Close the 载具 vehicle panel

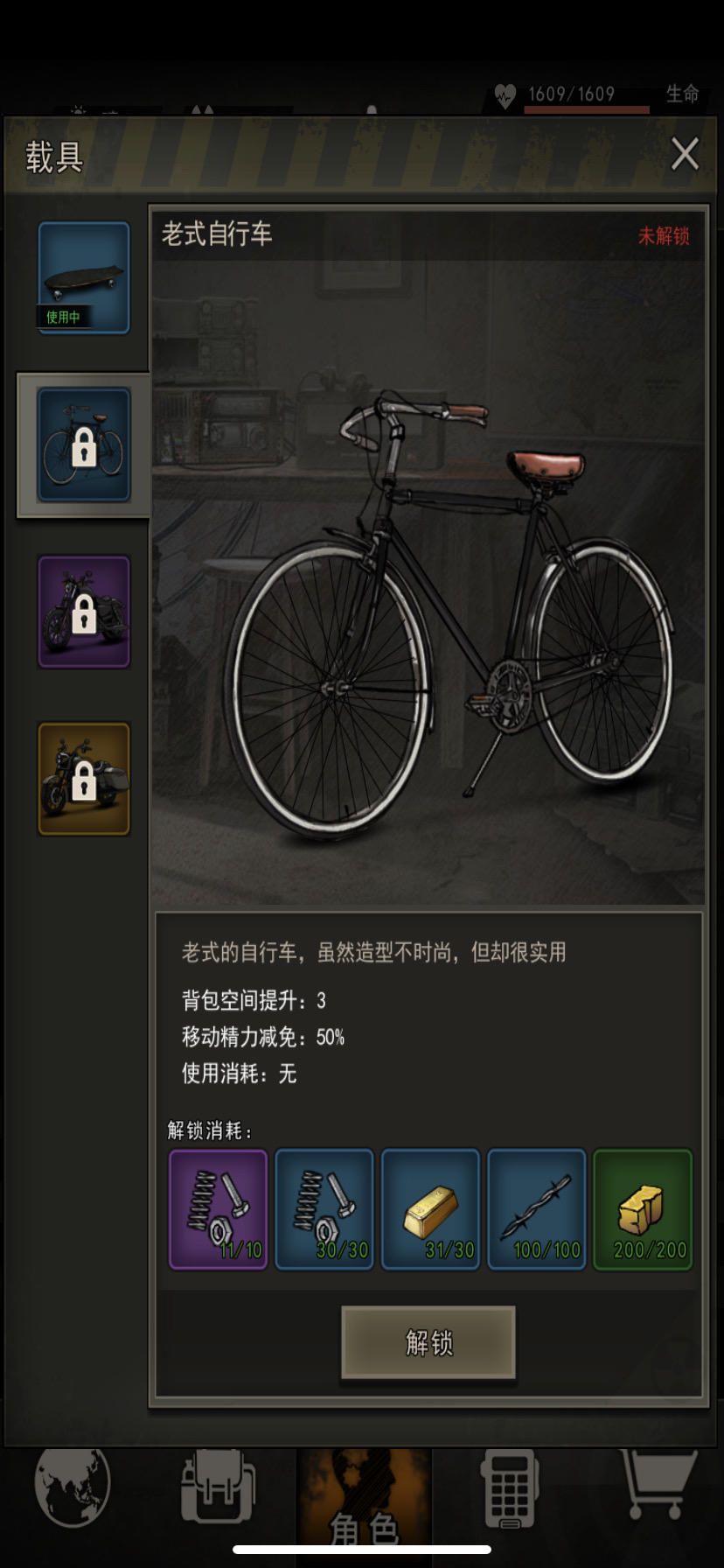click(685, 154)
